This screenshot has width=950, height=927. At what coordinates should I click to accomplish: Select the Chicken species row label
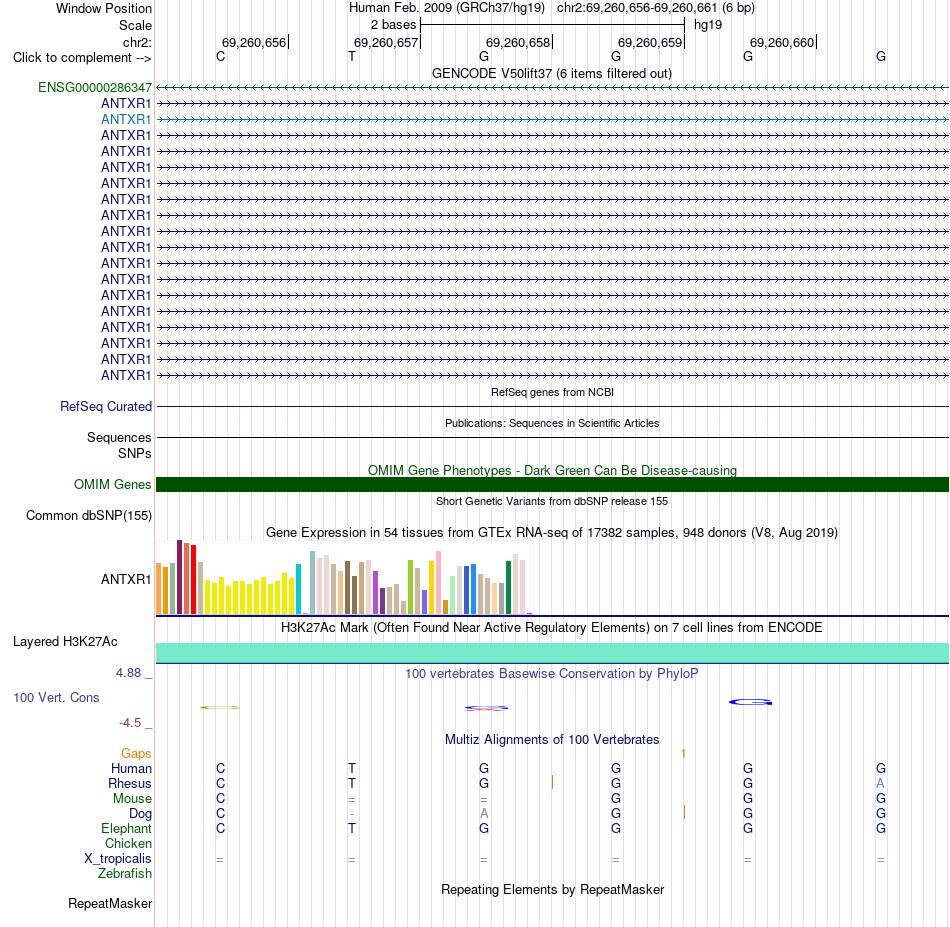pyautogui.click(x=128, y=843)
